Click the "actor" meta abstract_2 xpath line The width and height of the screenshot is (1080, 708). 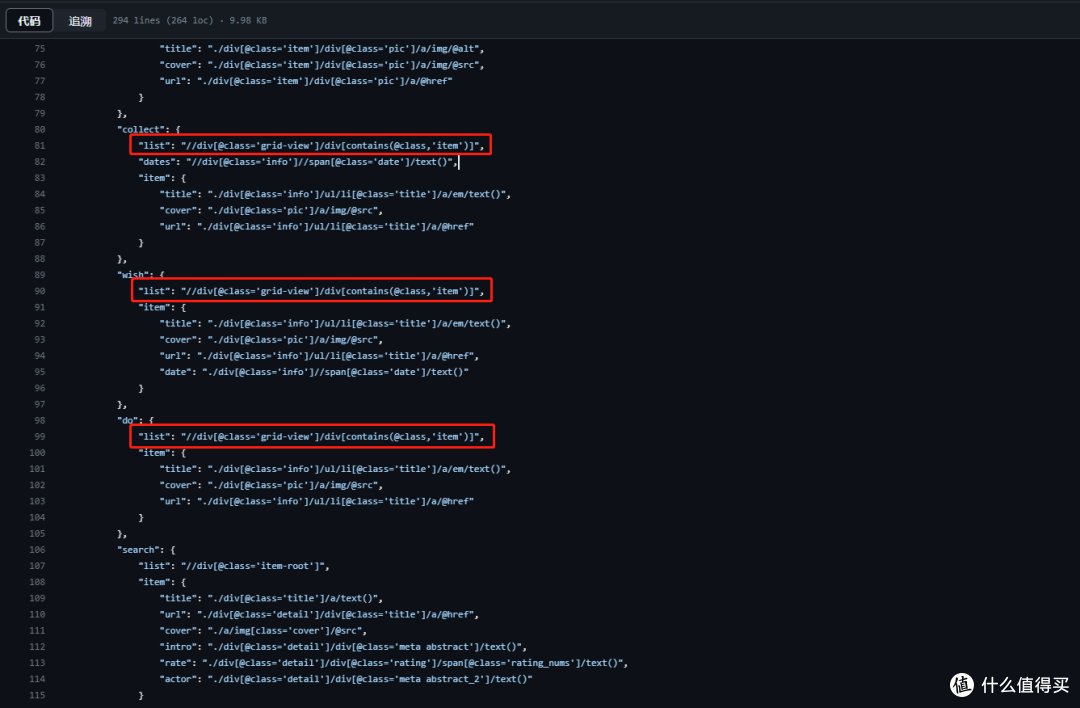pyautogui.click(x=346, y=679)
